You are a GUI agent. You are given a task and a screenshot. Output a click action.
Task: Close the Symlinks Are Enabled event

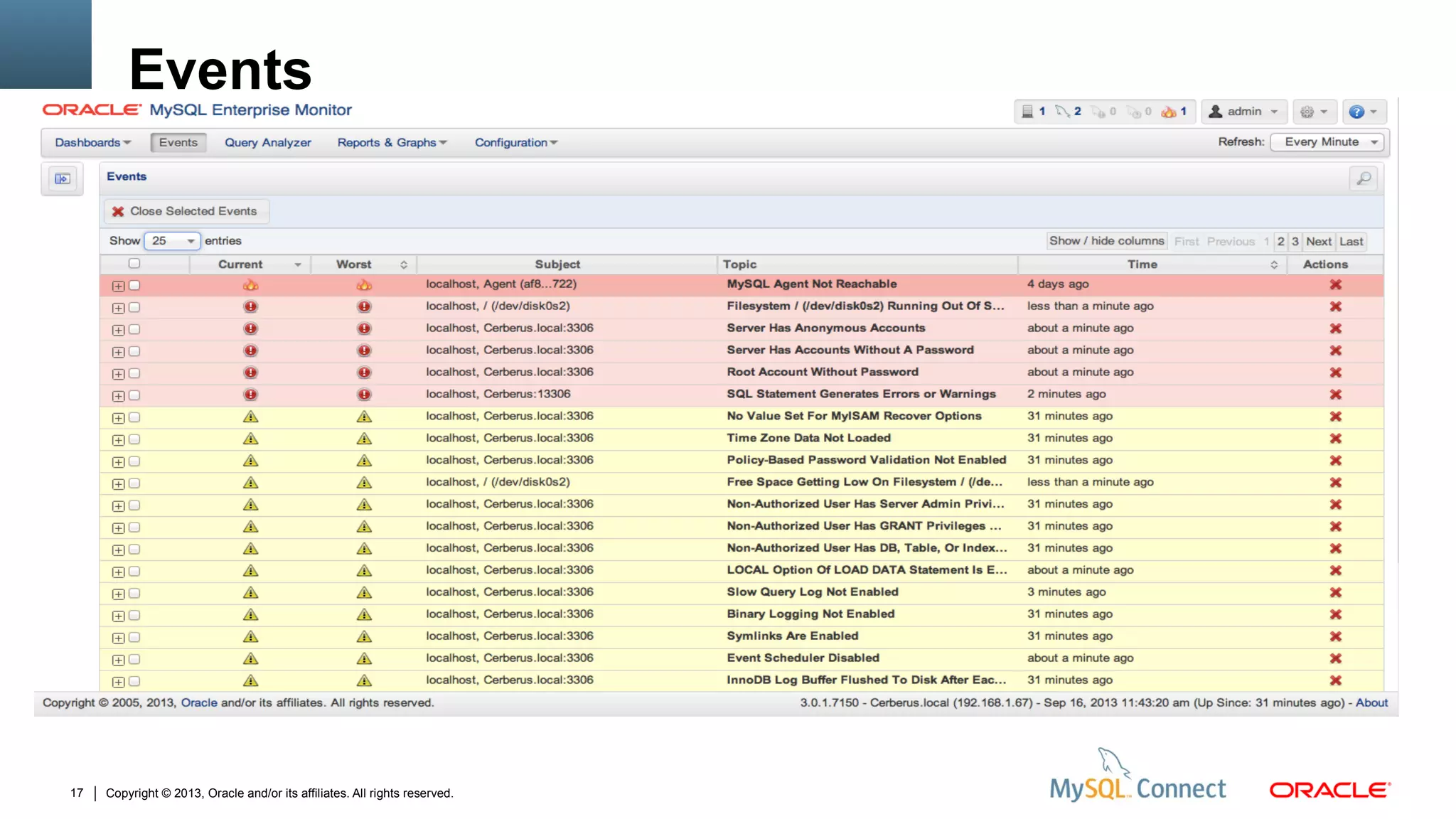[1336, 636]
